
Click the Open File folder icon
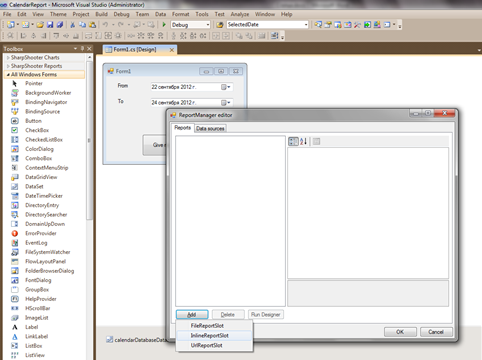tap(40, 25)
